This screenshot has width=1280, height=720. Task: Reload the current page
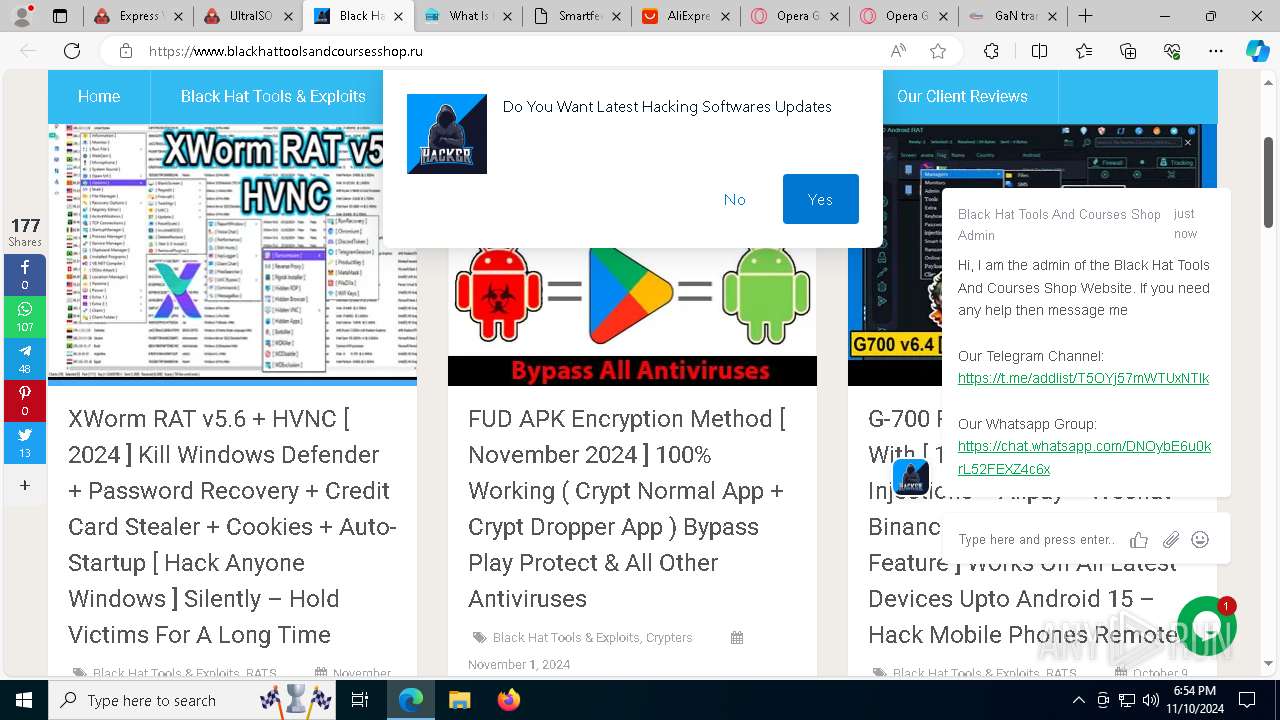click(72, 51)
